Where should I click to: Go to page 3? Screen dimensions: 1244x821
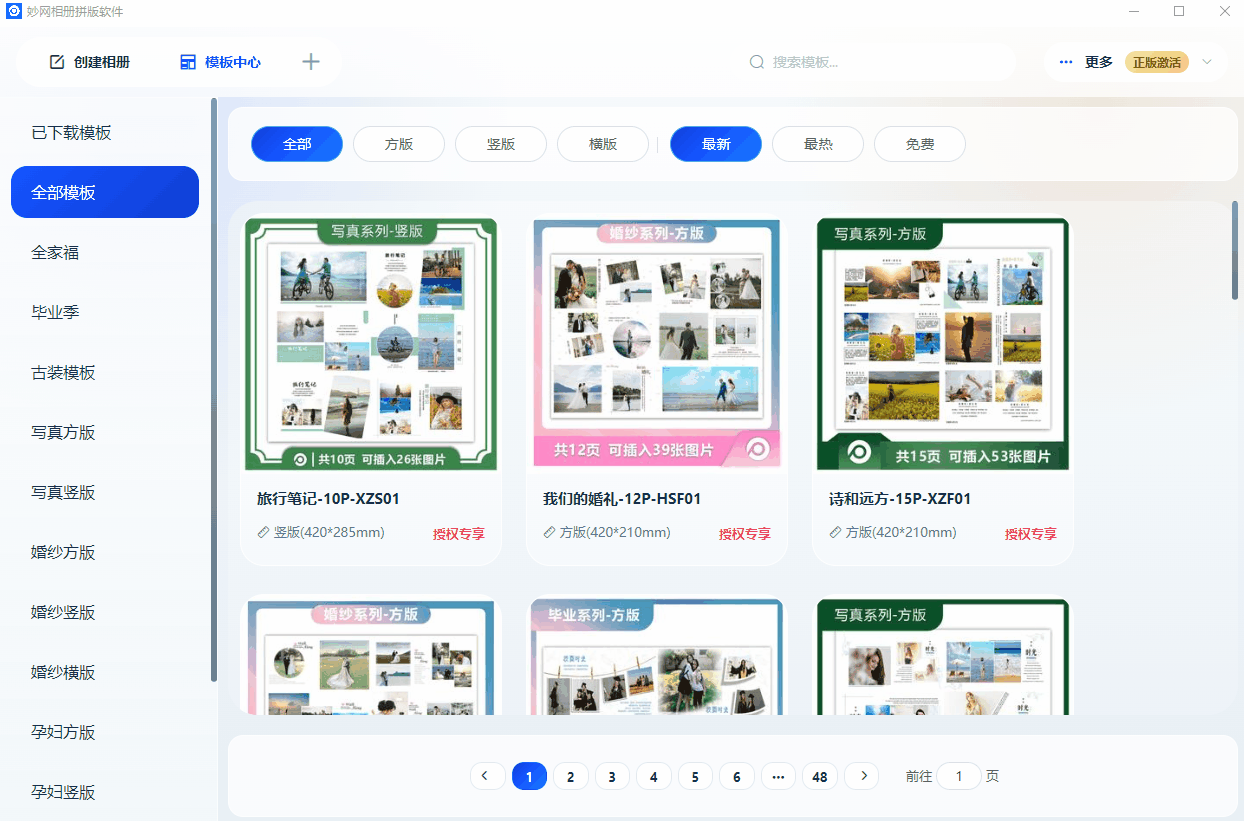coord(612,776)
